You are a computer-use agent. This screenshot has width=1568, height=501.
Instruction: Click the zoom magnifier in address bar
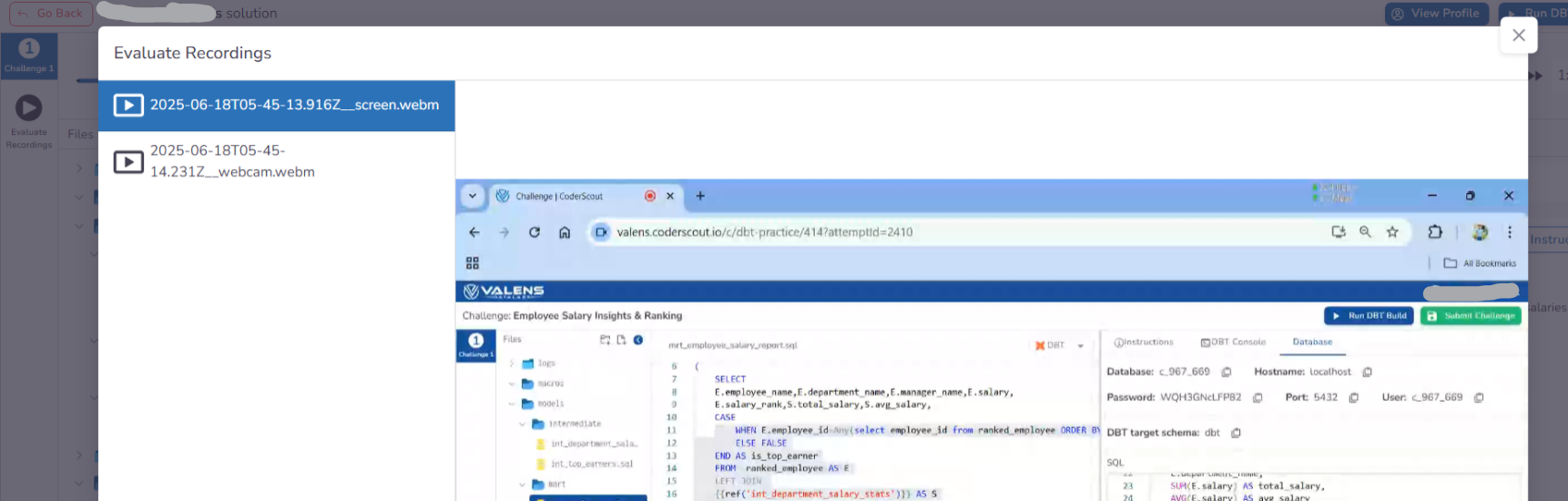[x=1365, y=232]
